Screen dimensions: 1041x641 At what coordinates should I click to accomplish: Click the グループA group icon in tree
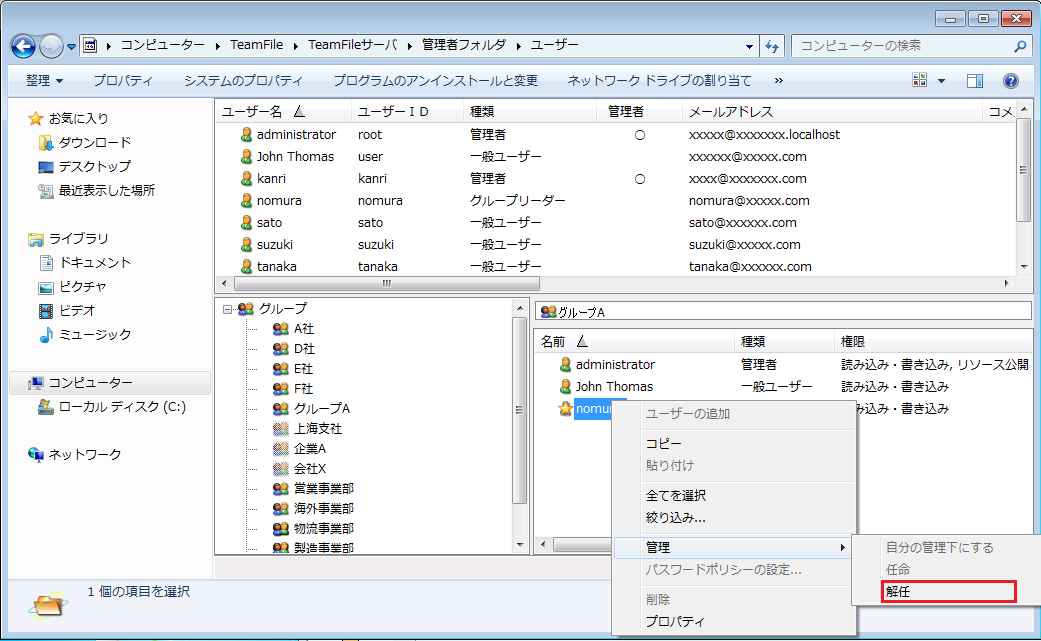tap(280, 409)
